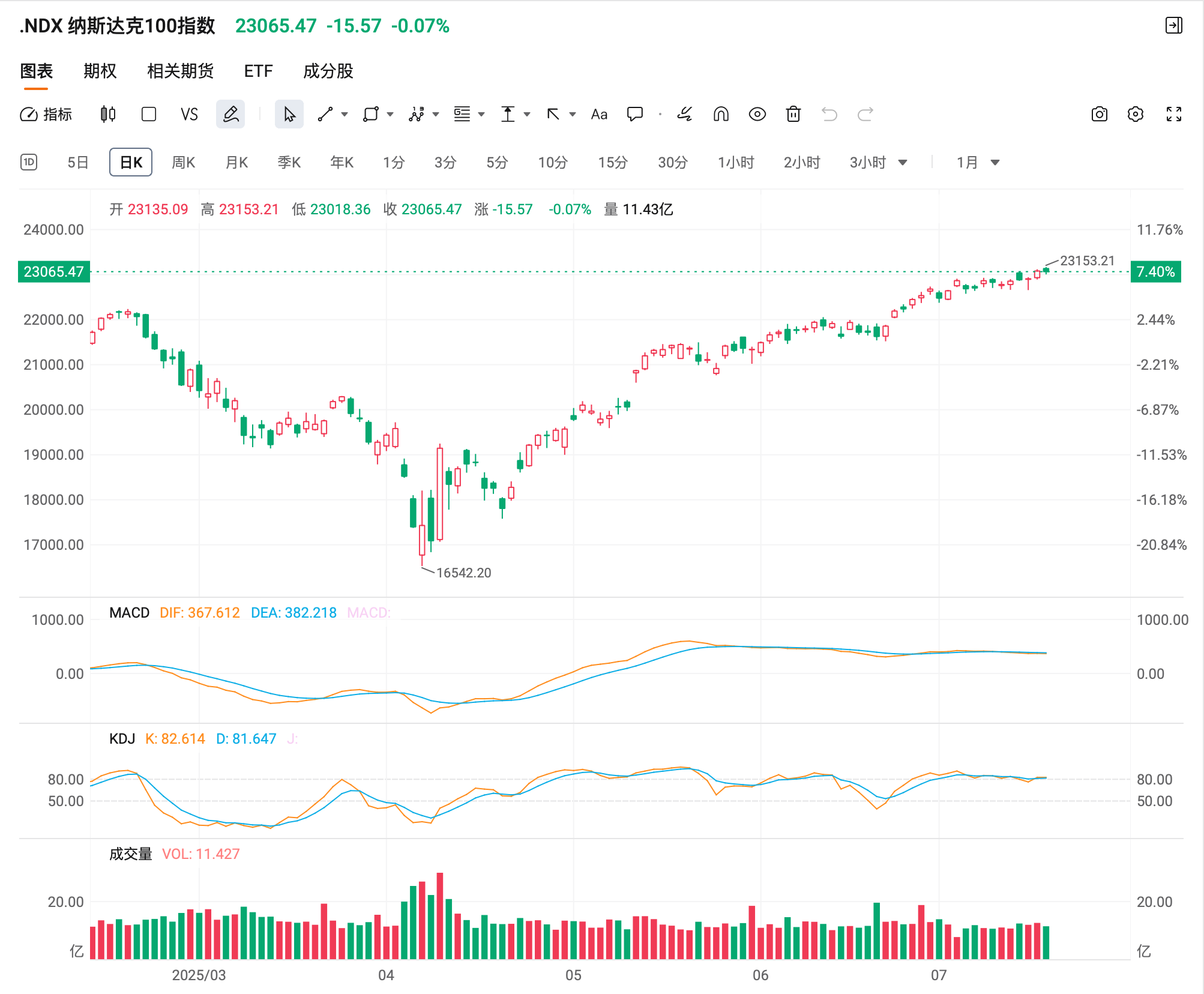Select the 5日 period
Viewport: 1204px width, 994px height.
point(78,162)
